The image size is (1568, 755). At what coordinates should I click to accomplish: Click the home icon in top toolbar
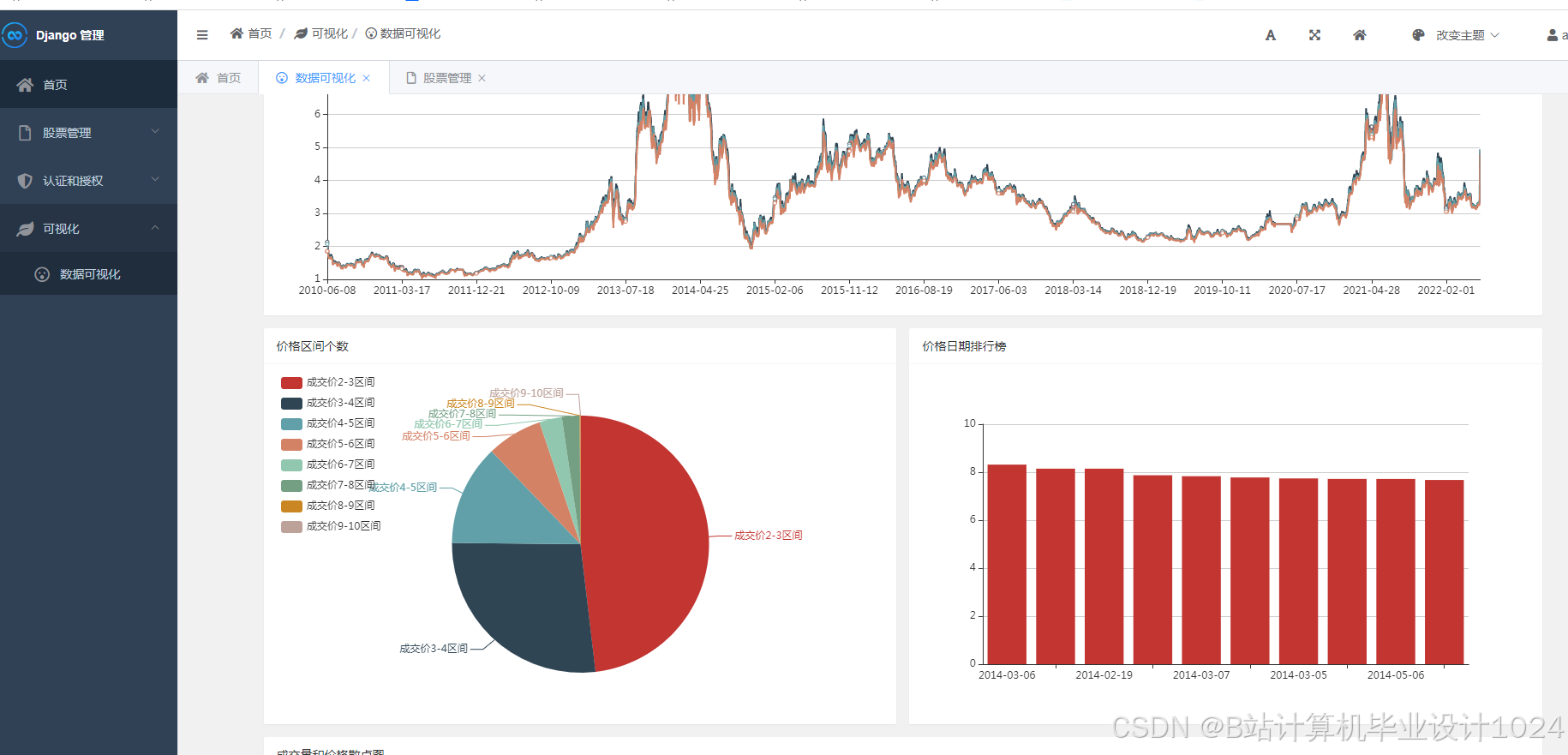tap(1360, 35)
